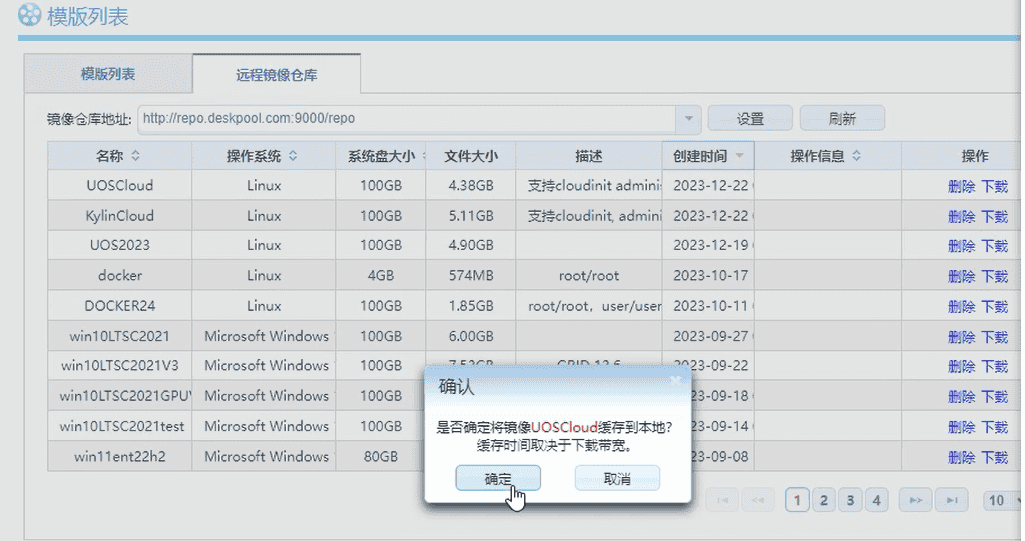Click the 80GB system disk cell
The width and height of the screenshot is (1025, 541).
point(380,456)
